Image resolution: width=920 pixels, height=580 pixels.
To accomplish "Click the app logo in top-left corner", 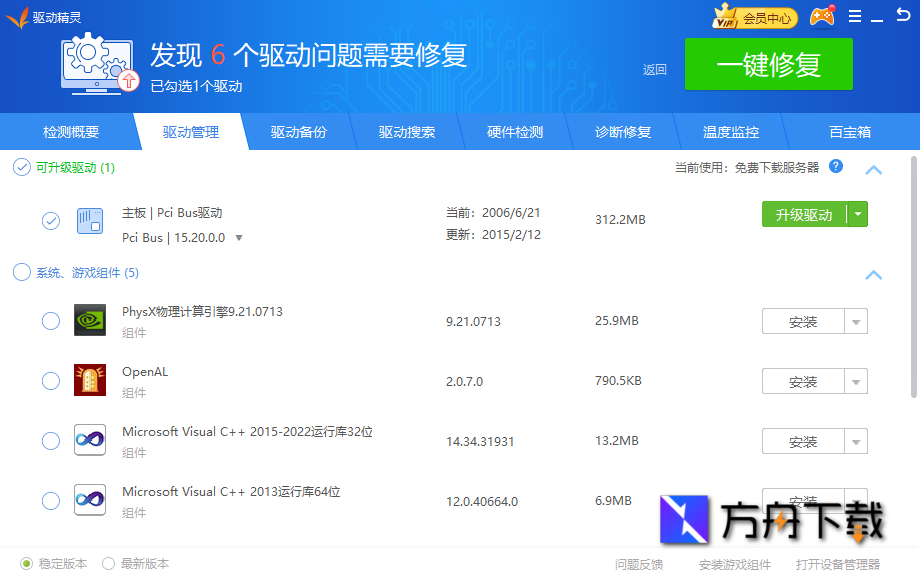I will pos(16,16).
